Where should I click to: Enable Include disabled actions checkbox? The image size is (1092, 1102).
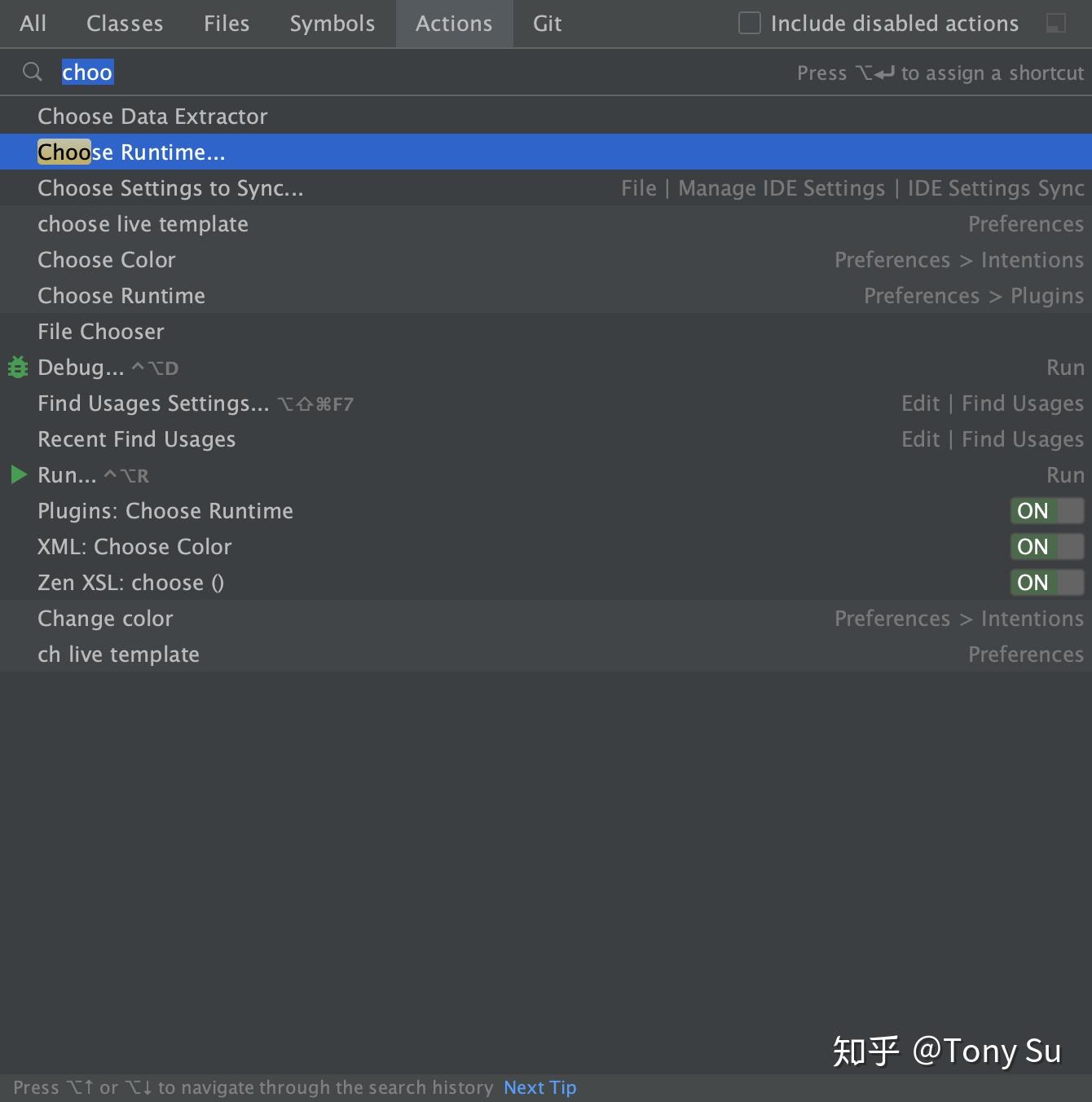point(747,23)
